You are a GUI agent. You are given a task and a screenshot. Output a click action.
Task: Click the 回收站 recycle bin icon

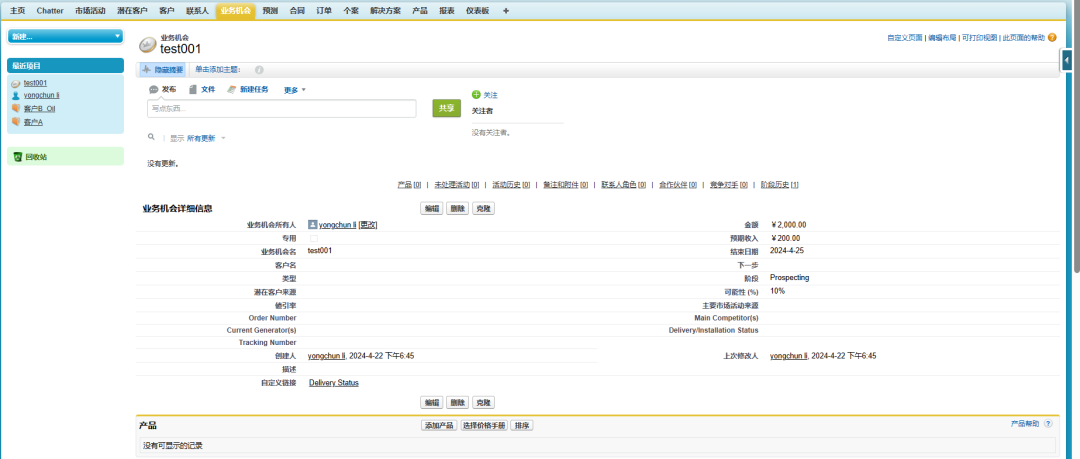[18, 157]
